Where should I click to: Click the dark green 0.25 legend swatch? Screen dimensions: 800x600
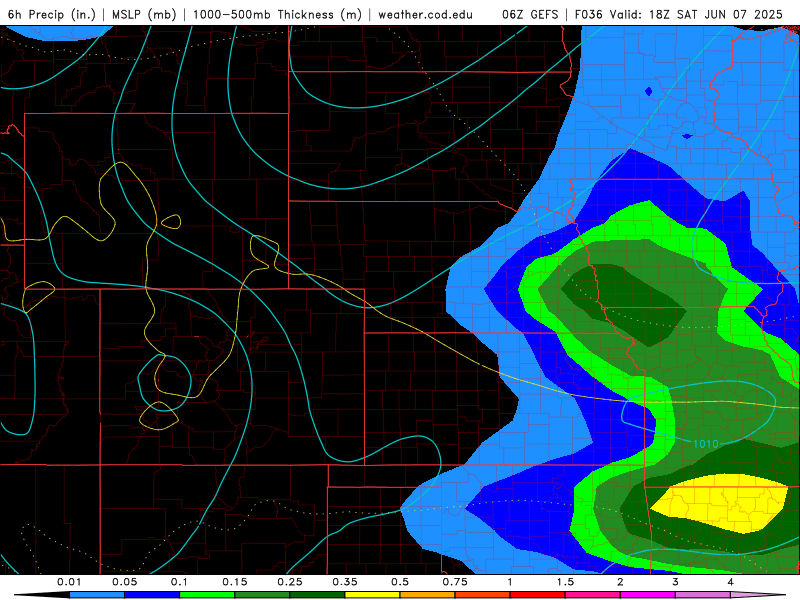click(x=317, y=595)
